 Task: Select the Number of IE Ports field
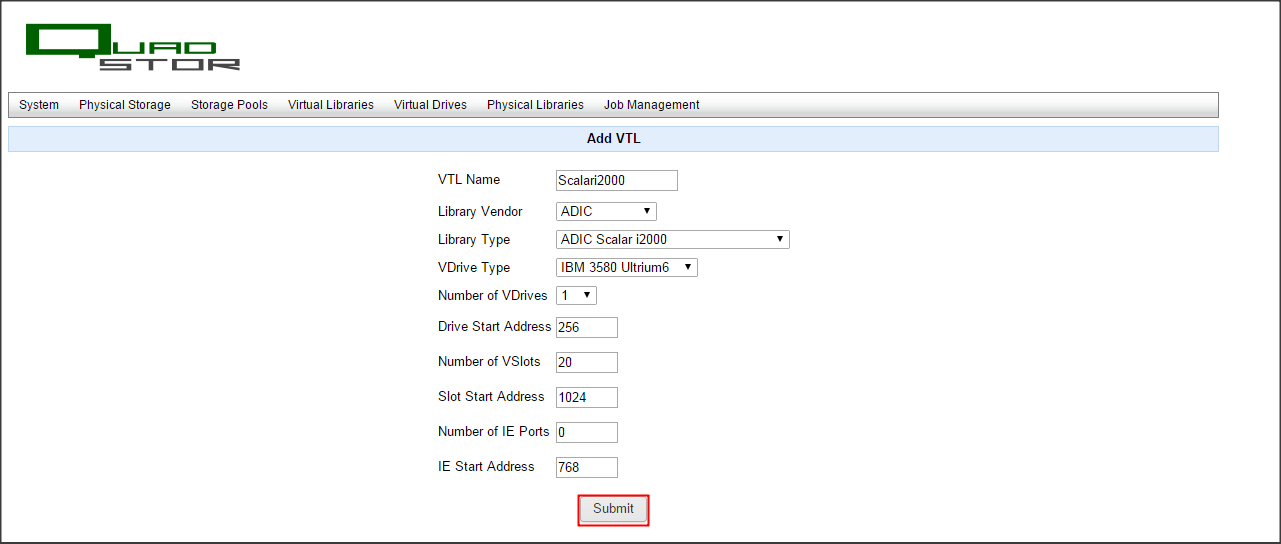(x=587, y=432)
